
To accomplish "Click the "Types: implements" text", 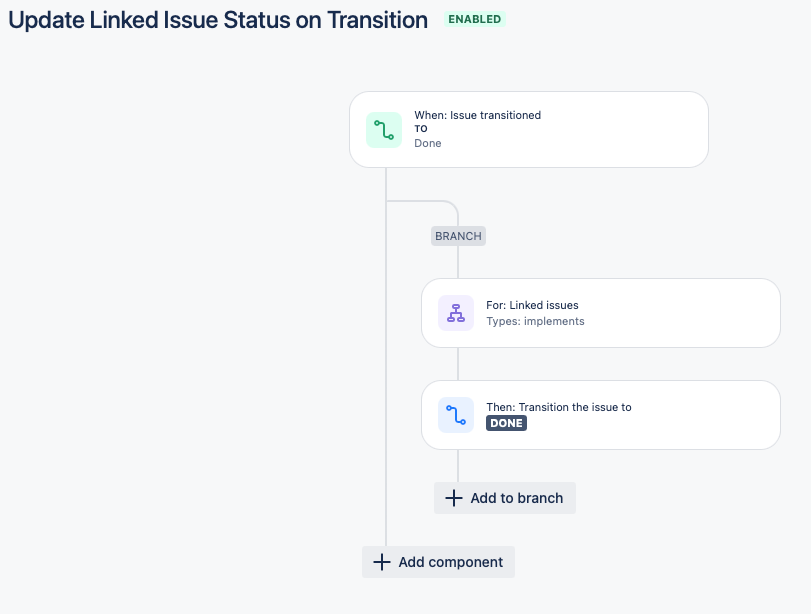I will tap(535, 321).
